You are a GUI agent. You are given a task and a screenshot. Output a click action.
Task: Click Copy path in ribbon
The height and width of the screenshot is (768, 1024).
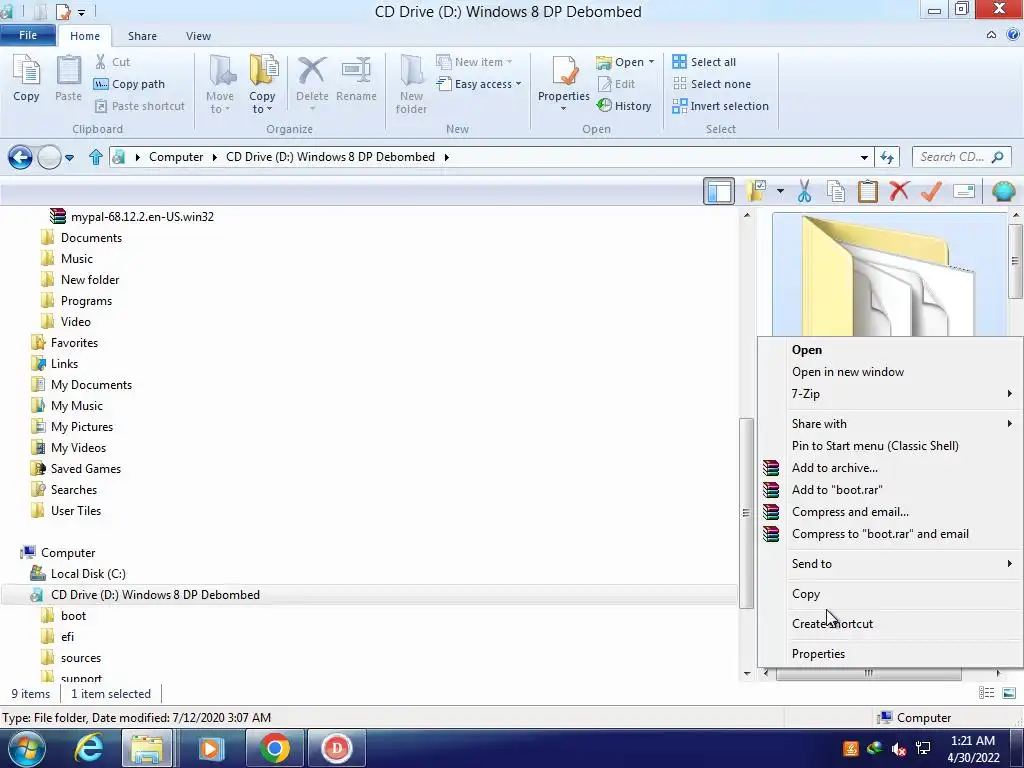click(129, 84)
